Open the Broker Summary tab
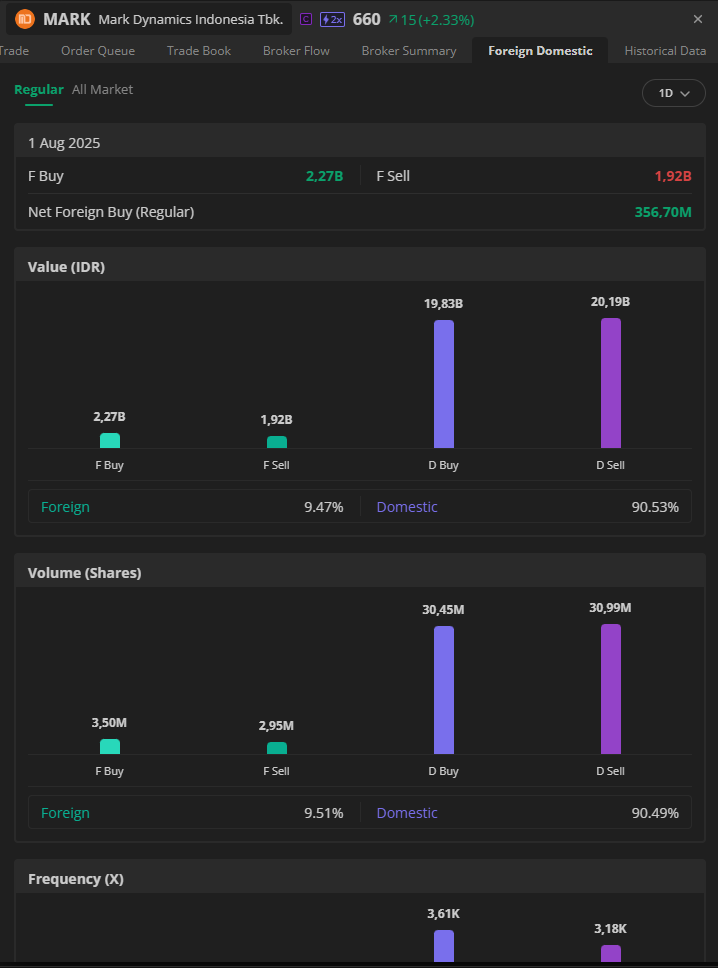Image resolution: width=718 pixels, height=968 pixels. (409, 51)
